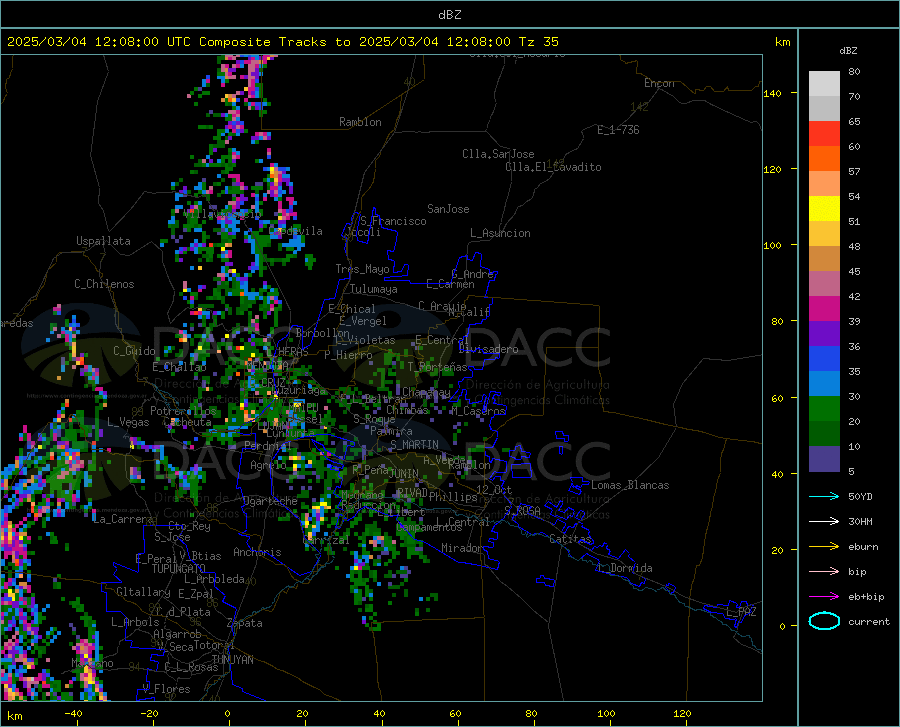The width and height of the screenshot is (900, 727).
Task: Click the Ugarteche map label
Action: coord(270,500)
